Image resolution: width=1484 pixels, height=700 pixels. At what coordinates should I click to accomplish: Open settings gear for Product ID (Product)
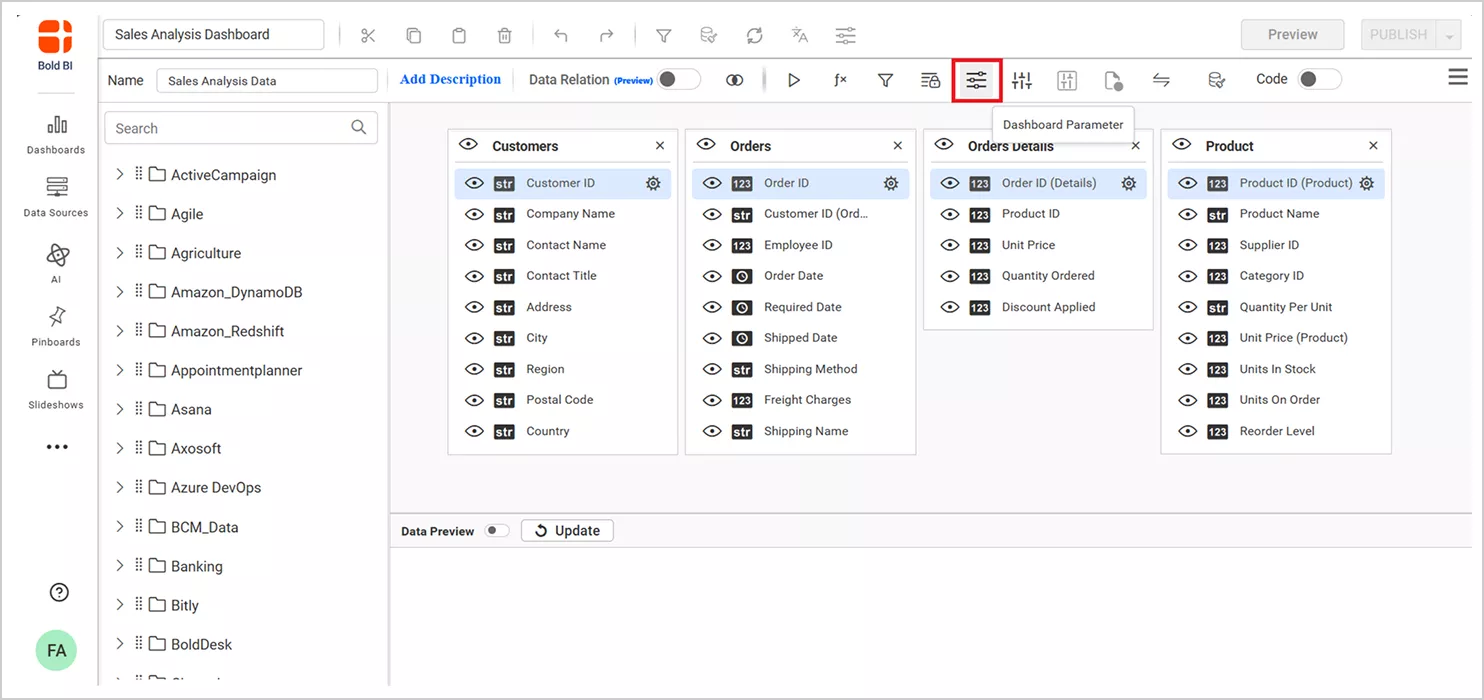[x=1366, y=183]
